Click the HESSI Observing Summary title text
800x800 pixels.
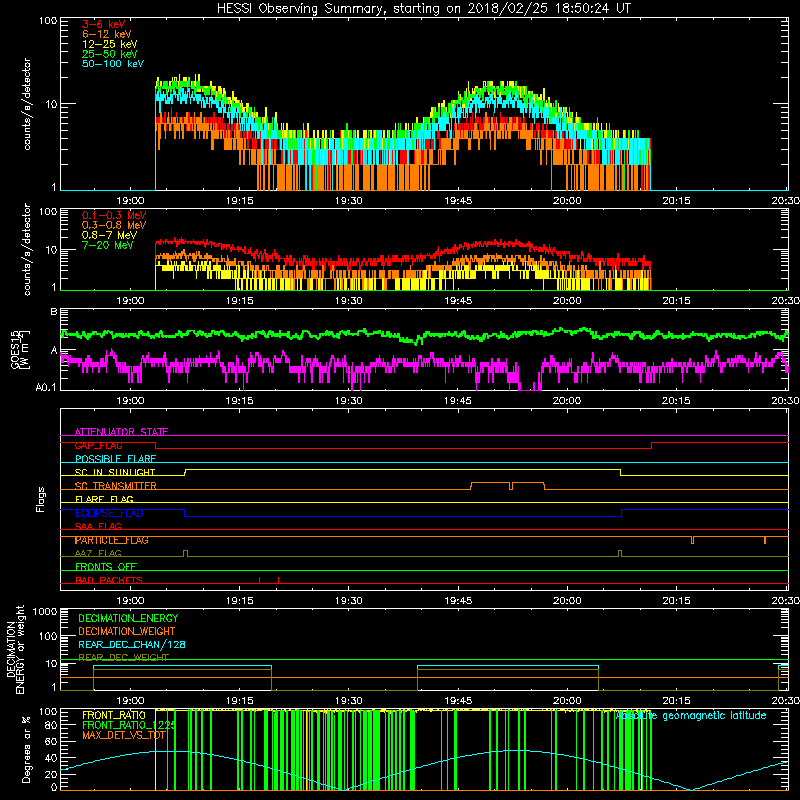423,9
